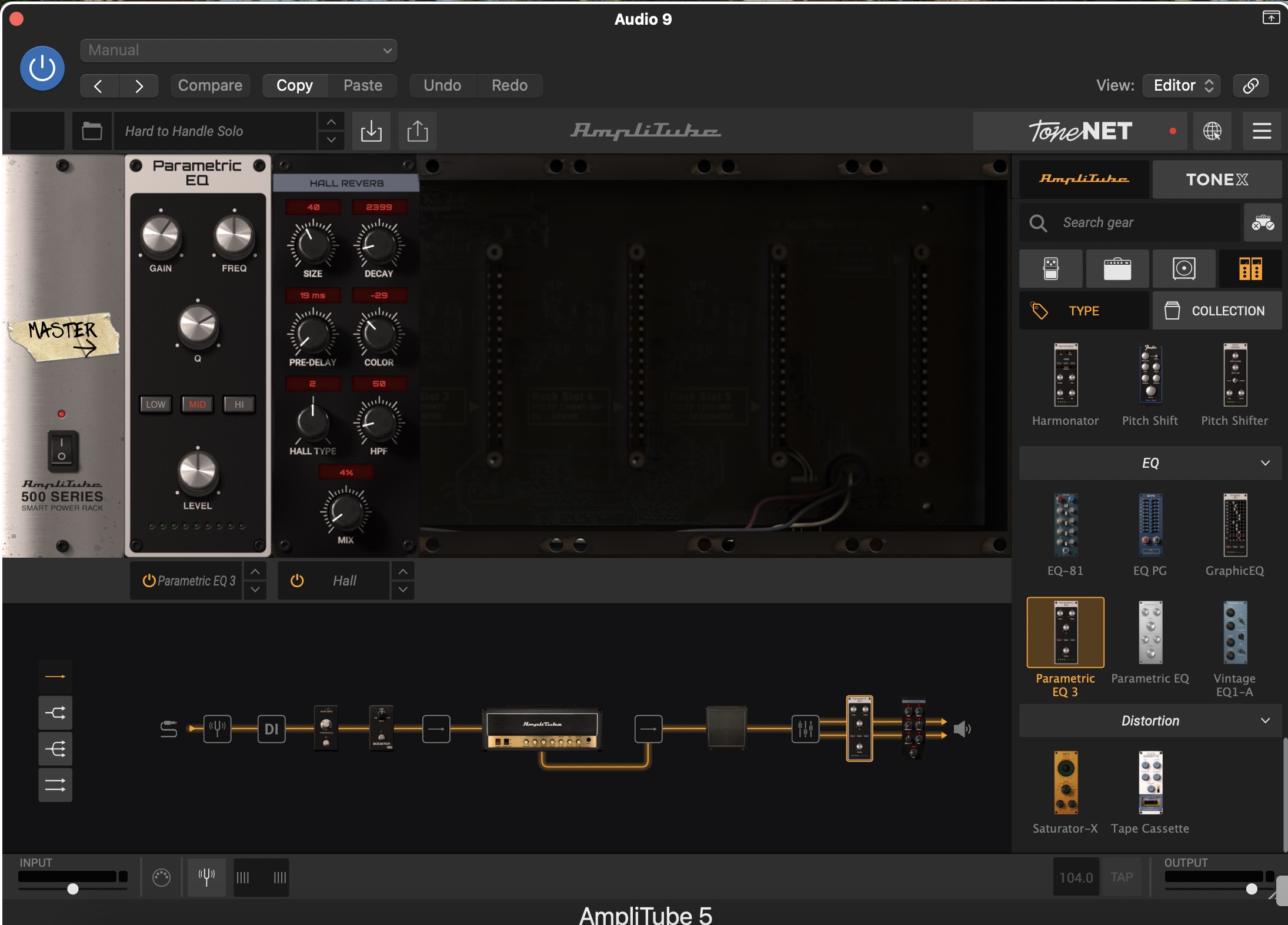Toggle the HI band button on Parametric EQ

pyautogui.click(x=239, y=404)
